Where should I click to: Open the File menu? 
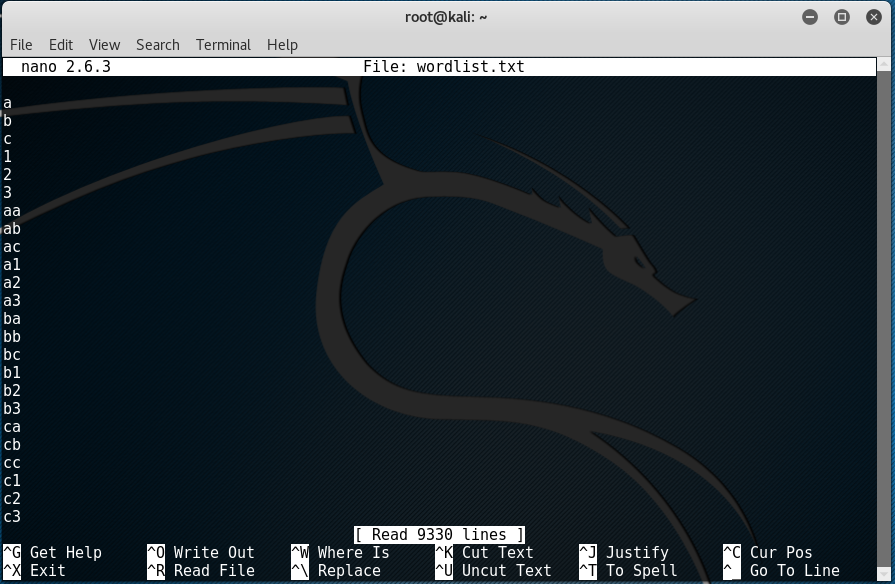(x=21, y=45)
